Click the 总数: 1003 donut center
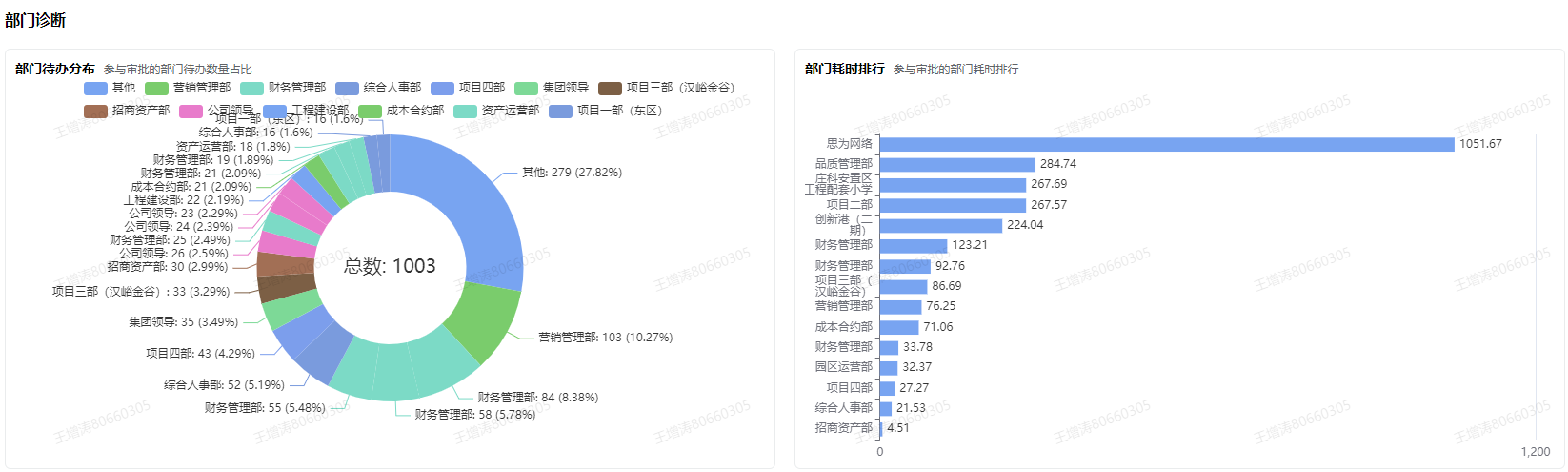Image resolution: width=1568 pixels, height=472 pixels. 390,266
